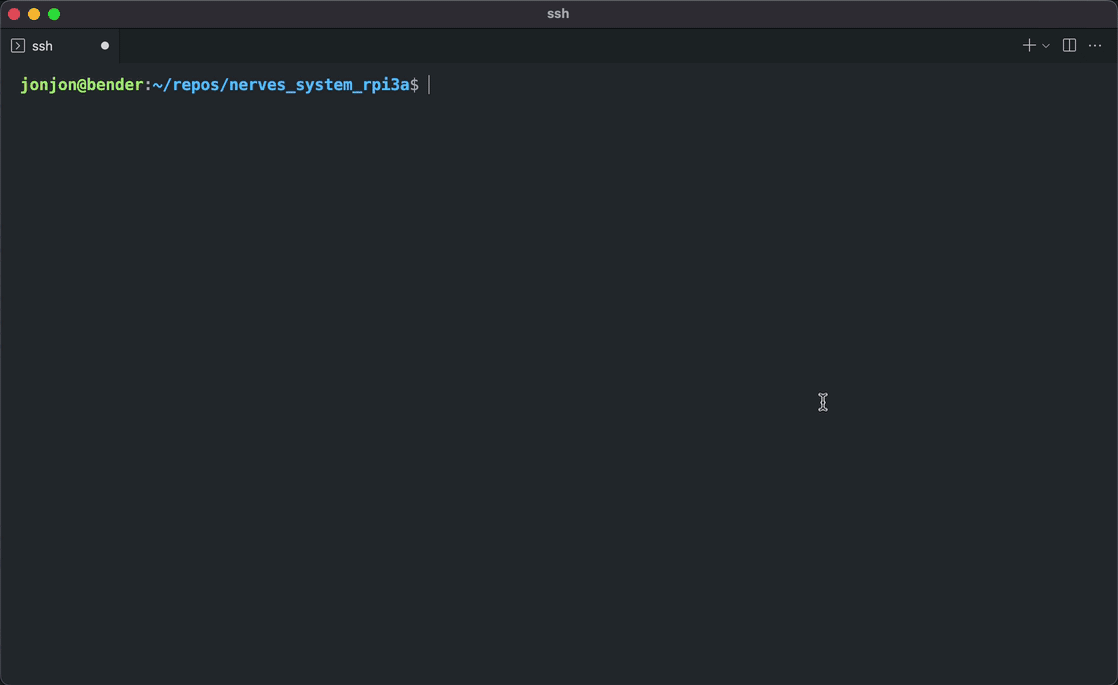Click nerves_system_rpi3a in the prompt path
The image size is (1118, 685).
[319, 85]
